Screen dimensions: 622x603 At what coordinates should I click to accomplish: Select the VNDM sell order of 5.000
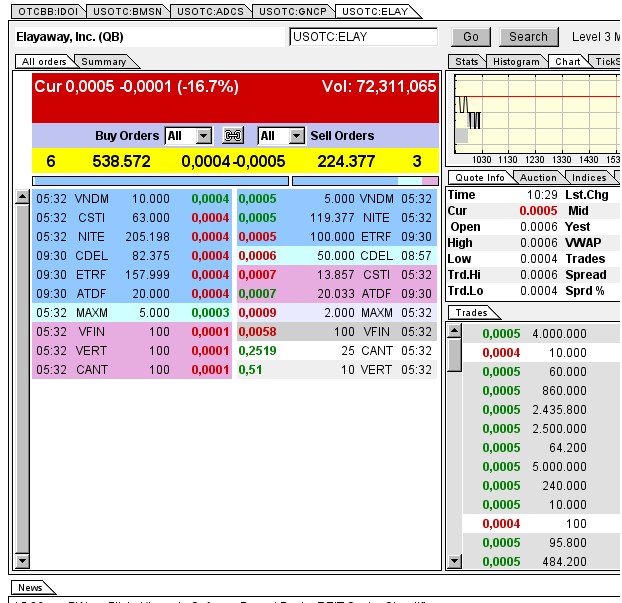coord(337,199)
